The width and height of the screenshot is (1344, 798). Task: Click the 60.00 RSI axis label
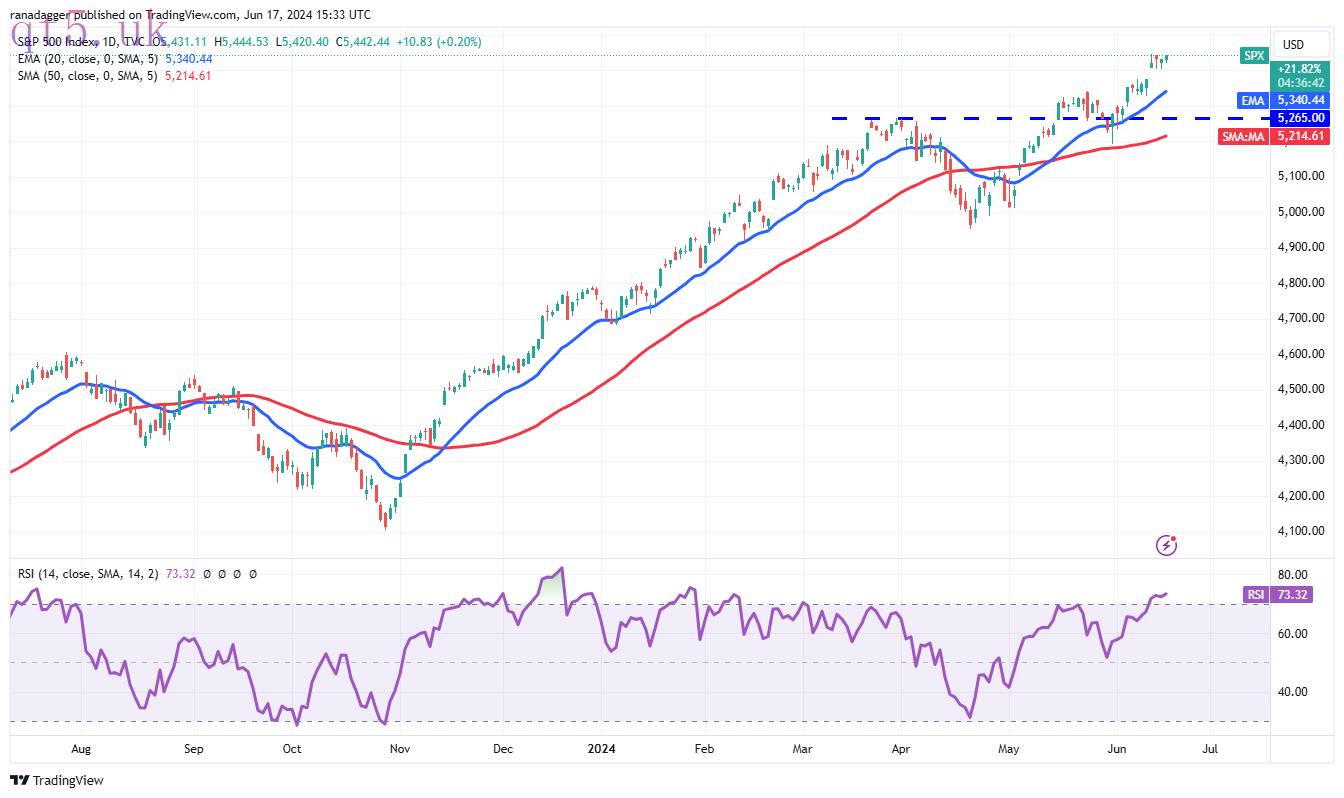tap(1293, 633)
